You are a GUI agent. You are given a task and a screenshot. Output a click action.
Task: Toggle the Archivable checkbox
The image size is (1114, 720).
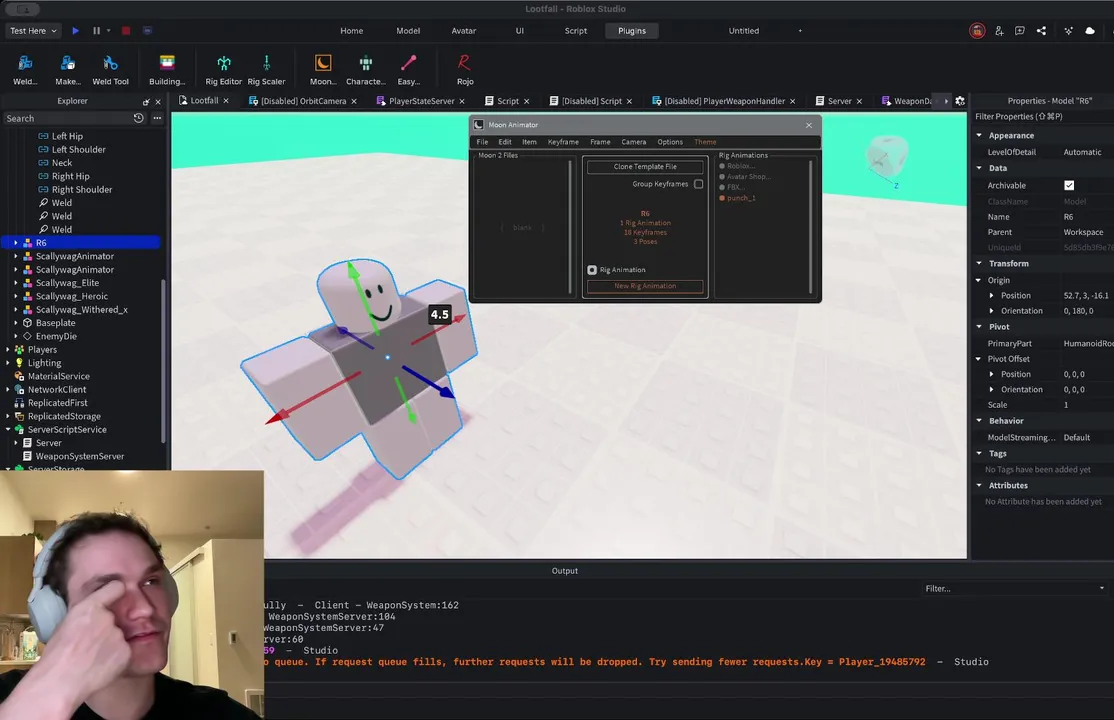pos(1069,186)
